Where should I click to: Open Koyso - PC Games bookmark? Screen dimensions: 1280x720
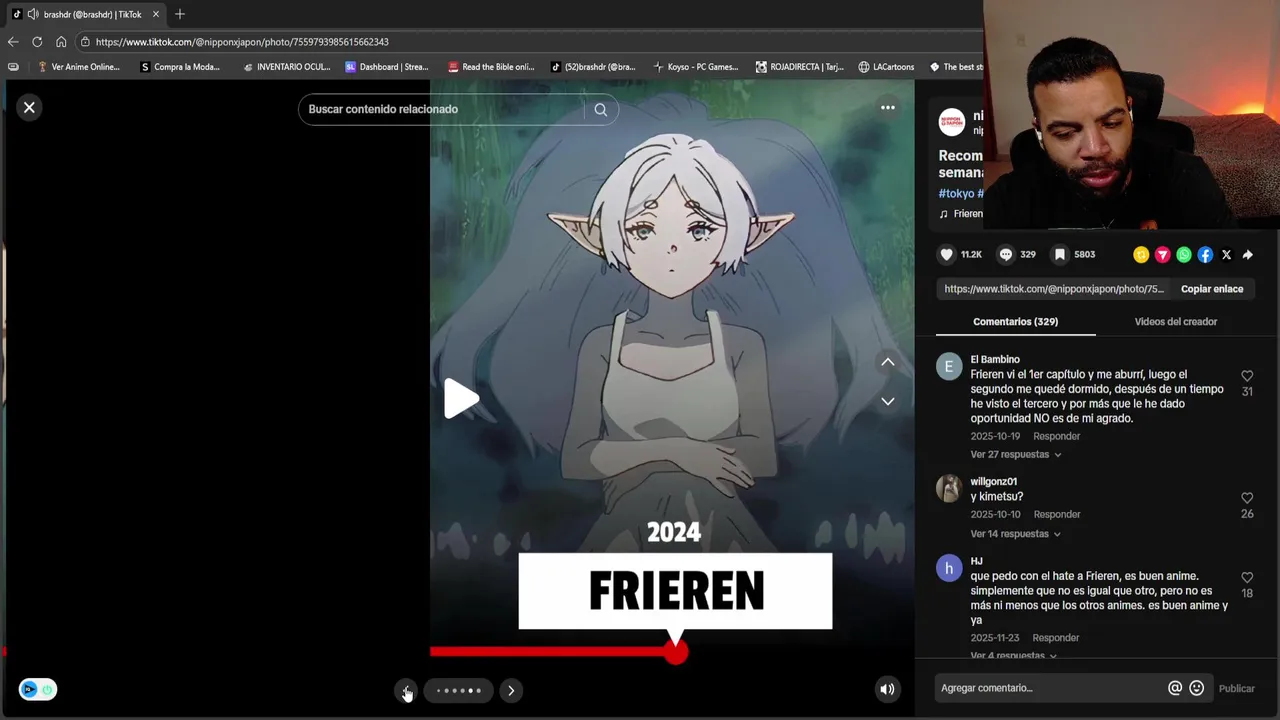tap(696, 67)
